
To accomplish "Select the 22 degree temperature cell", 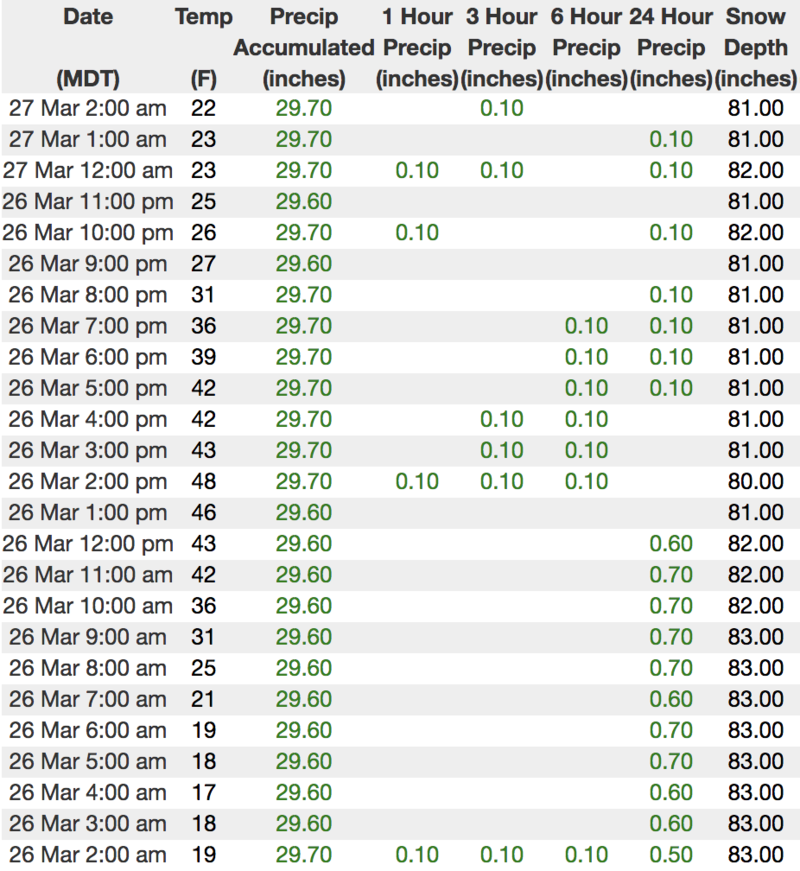I will click(x=203, y=108).
